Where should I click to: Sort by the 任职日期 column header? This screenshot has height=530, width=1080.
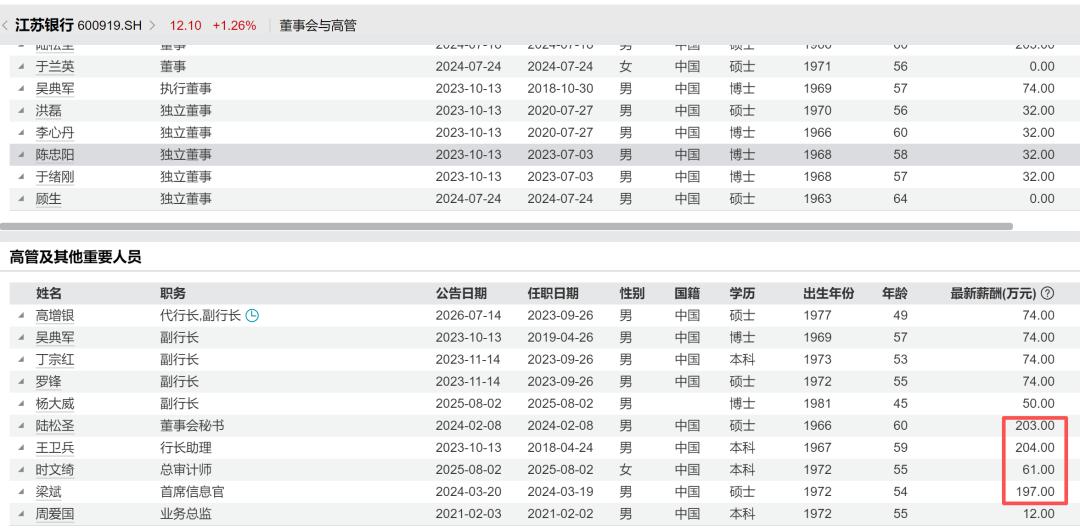[x=553, y=294]
